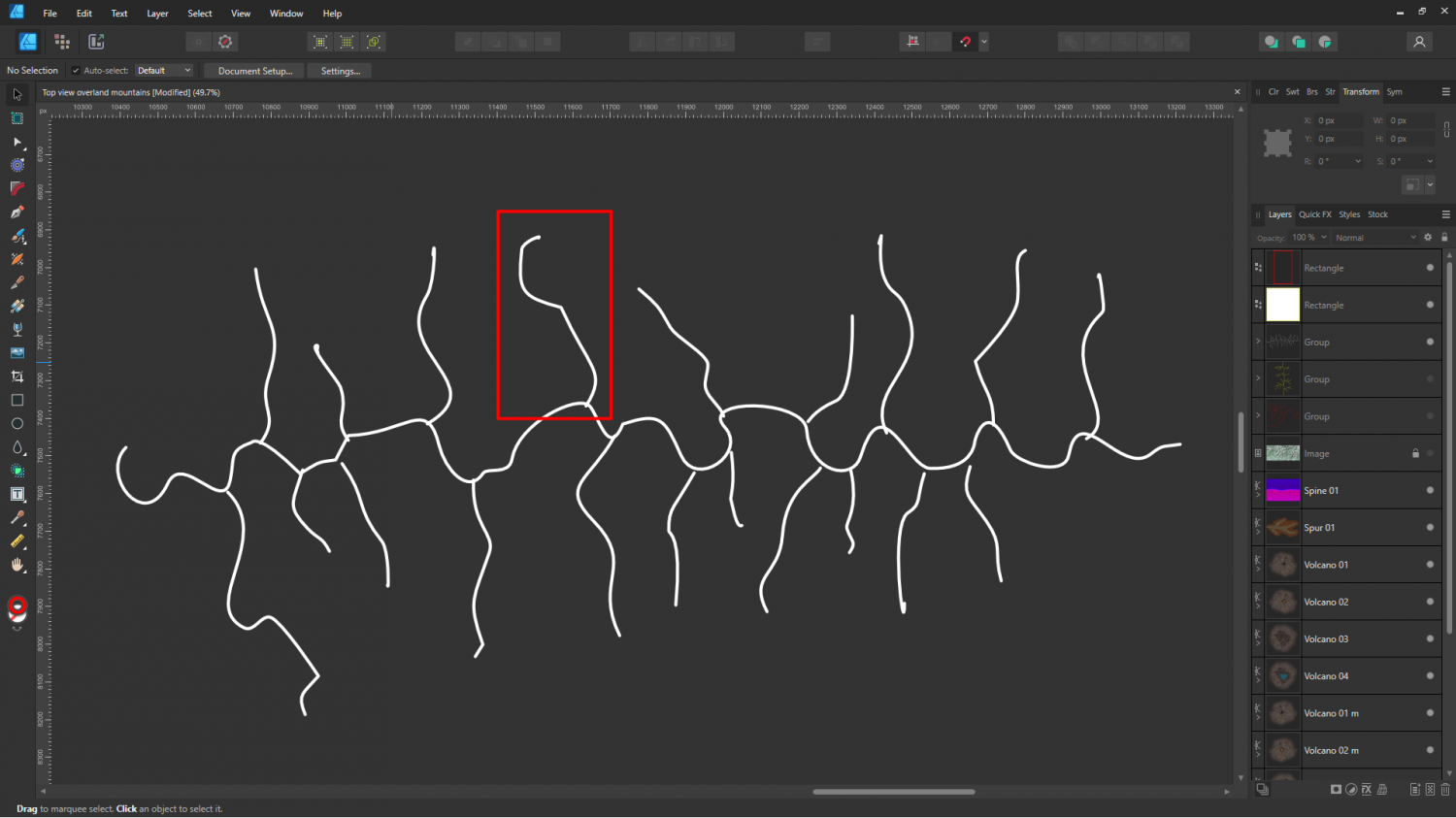Open the account profile icon
Screen dimensions: 1456x818
[1419, 42]
